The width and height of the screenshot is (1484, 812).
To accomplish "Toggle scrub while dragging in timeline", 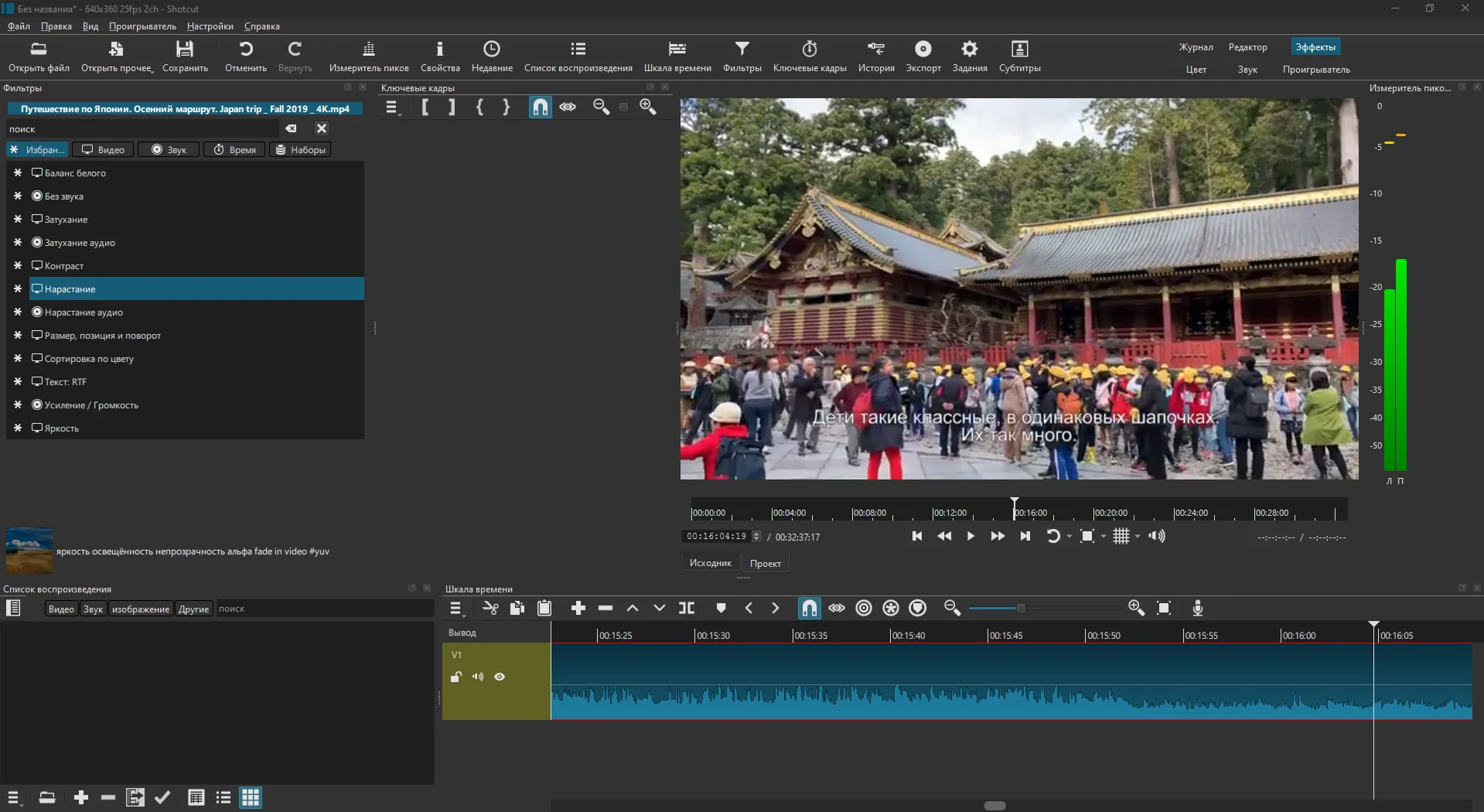I will tap(837, 609).
